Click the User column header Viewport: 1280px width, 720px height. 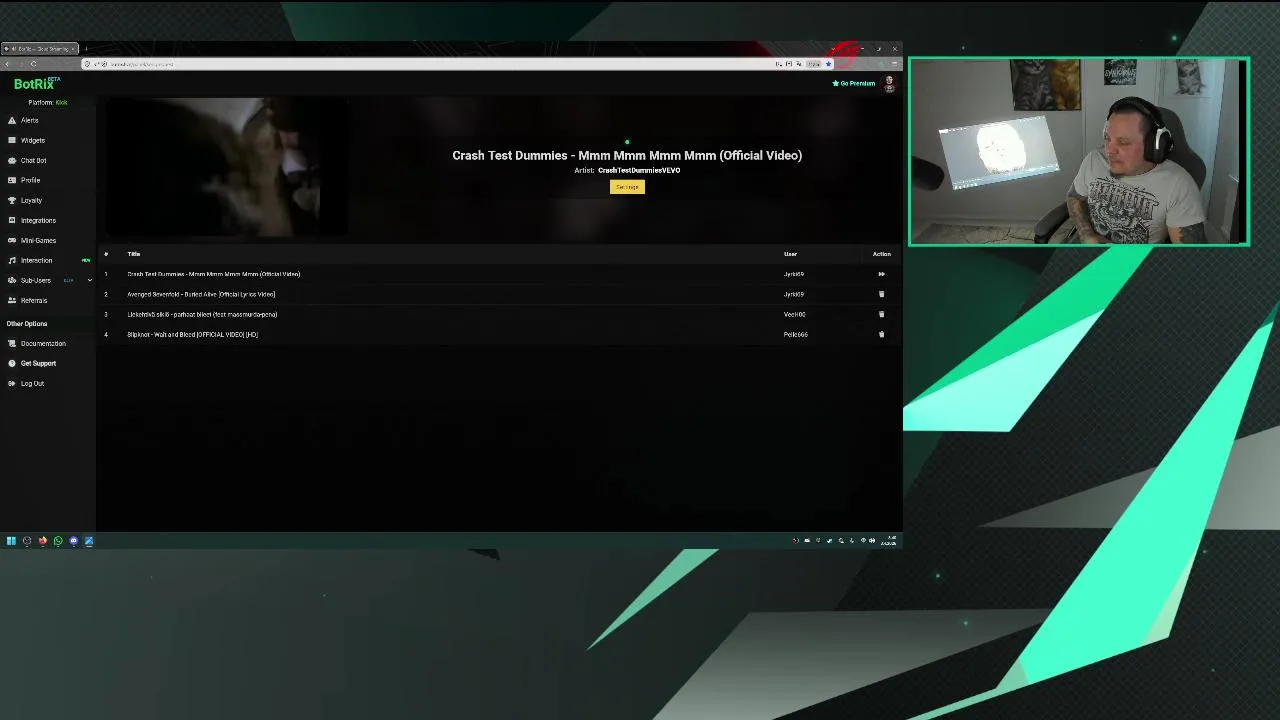790,254
